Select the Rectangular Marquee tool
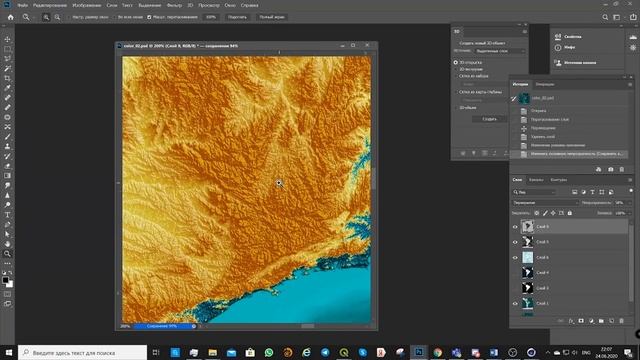The height and width of the screenshot is (360, 640). [7, 49]
